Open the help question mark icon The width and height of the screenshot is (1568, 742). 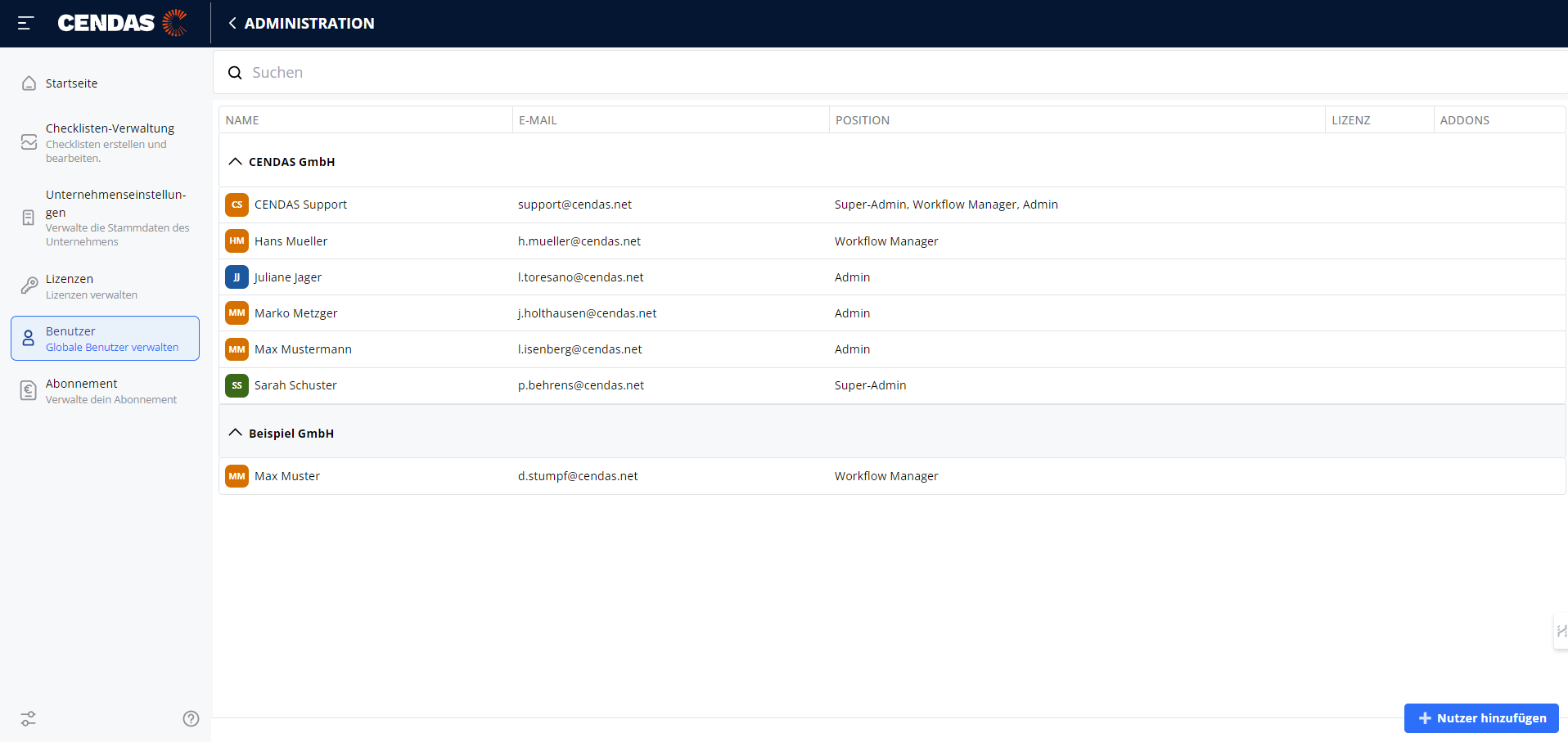click(x=191, y=718)
